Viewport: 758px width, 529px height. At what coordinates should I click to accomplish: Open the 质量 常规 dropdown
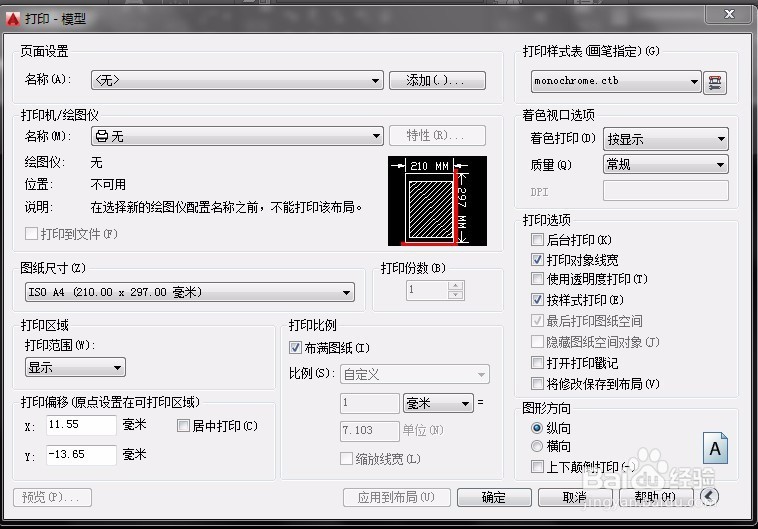pyautogui.click(x=666, y=164)
